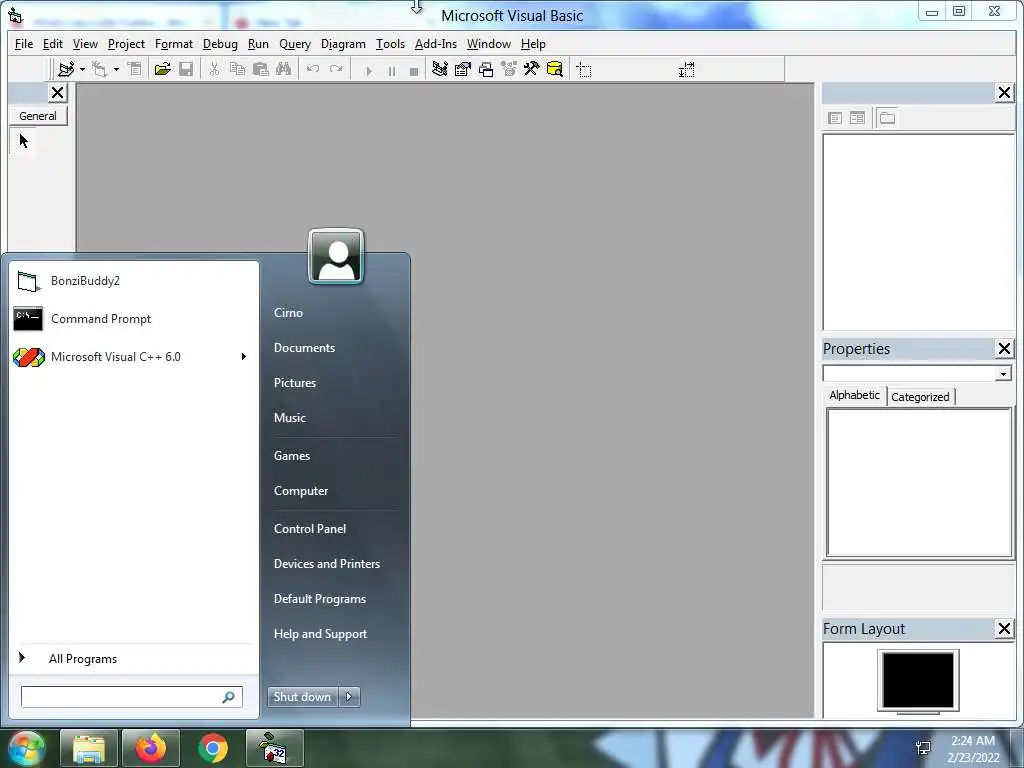Image resolution: width=1024 pixels, height=768 pixels.
Task: Open shutdown options arrow beside Shut down
Action: point(349,697)
